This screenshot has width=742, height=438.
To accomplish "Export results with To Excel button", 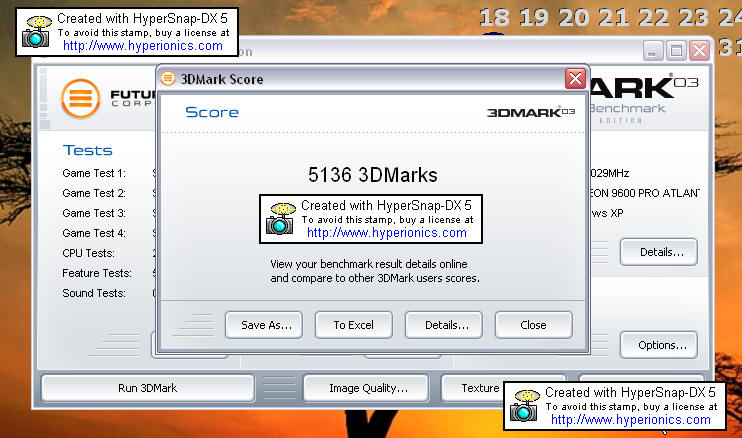I will point(353,325).
